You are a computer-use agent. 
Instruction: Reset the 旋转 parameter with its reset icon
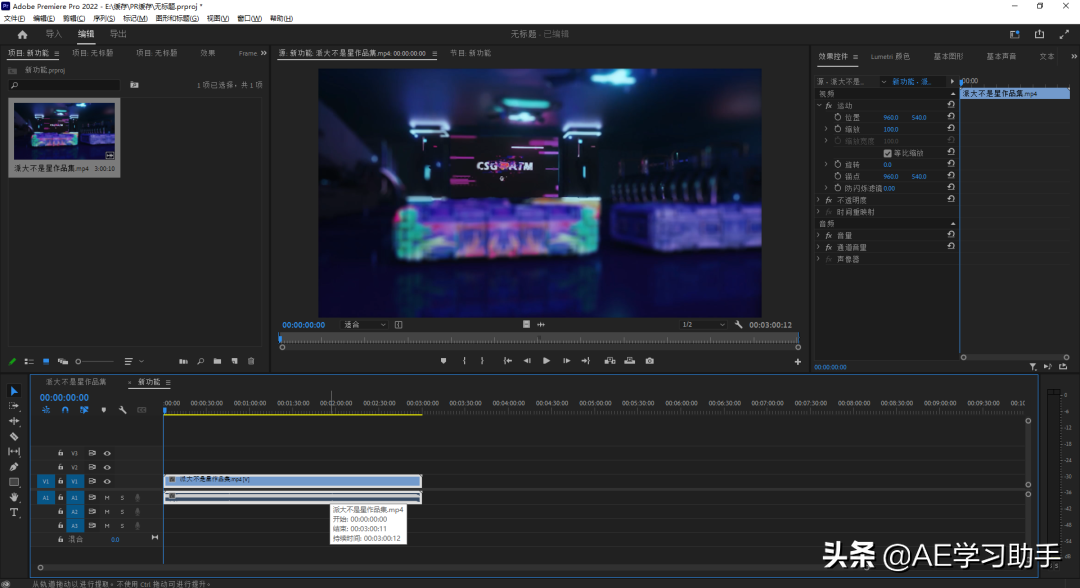(951, 164)
